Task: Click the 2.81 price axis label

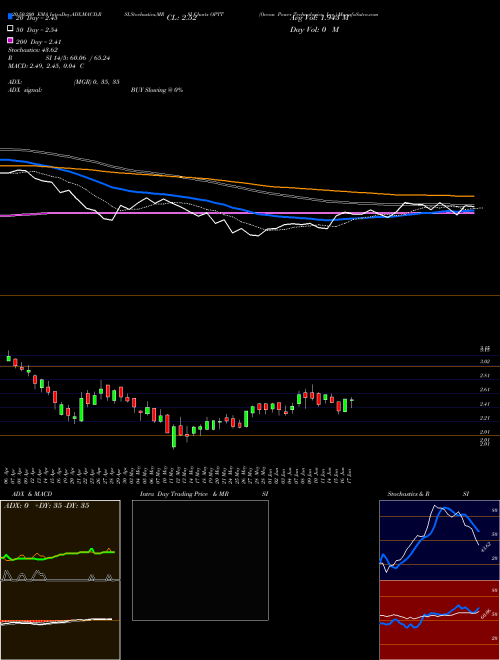Action: tap(484, 375)
